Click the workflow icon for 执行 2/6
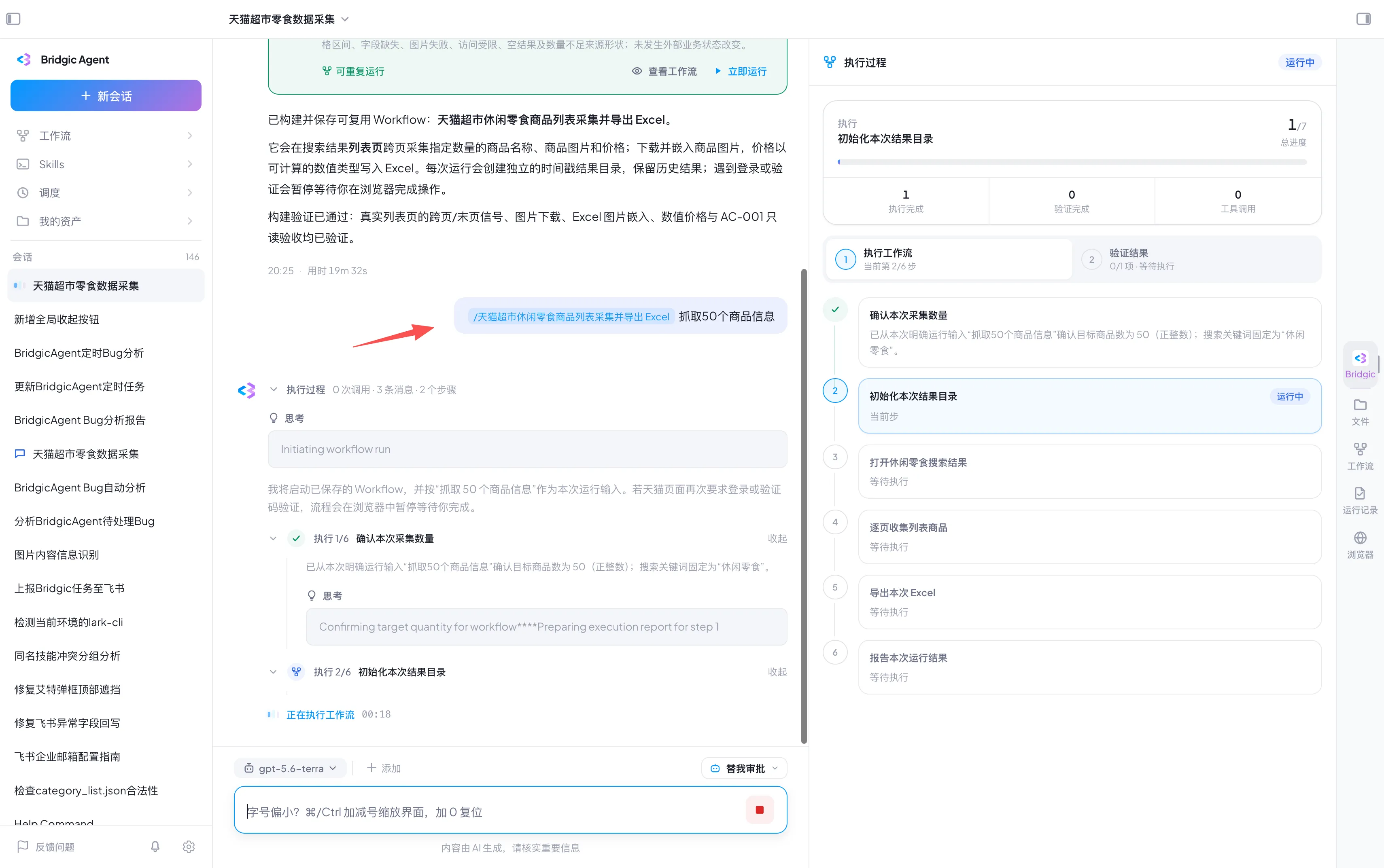 point(296,672)
